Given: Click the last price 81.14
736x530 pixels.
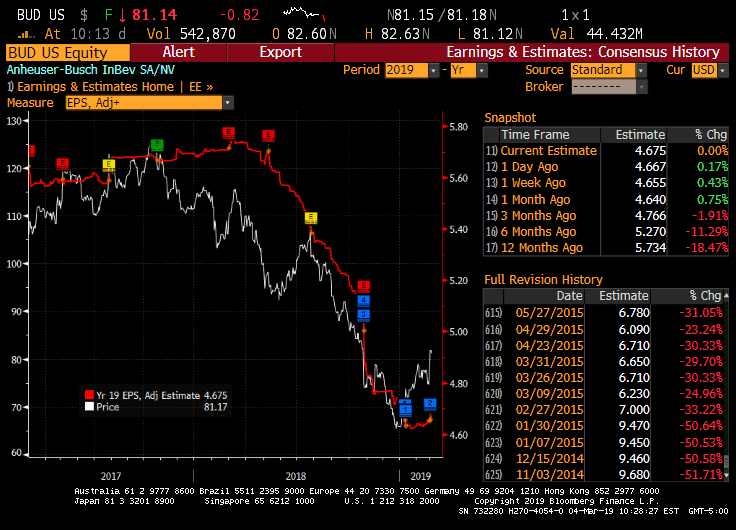Looking at the screenshot, I should point(154,15).
